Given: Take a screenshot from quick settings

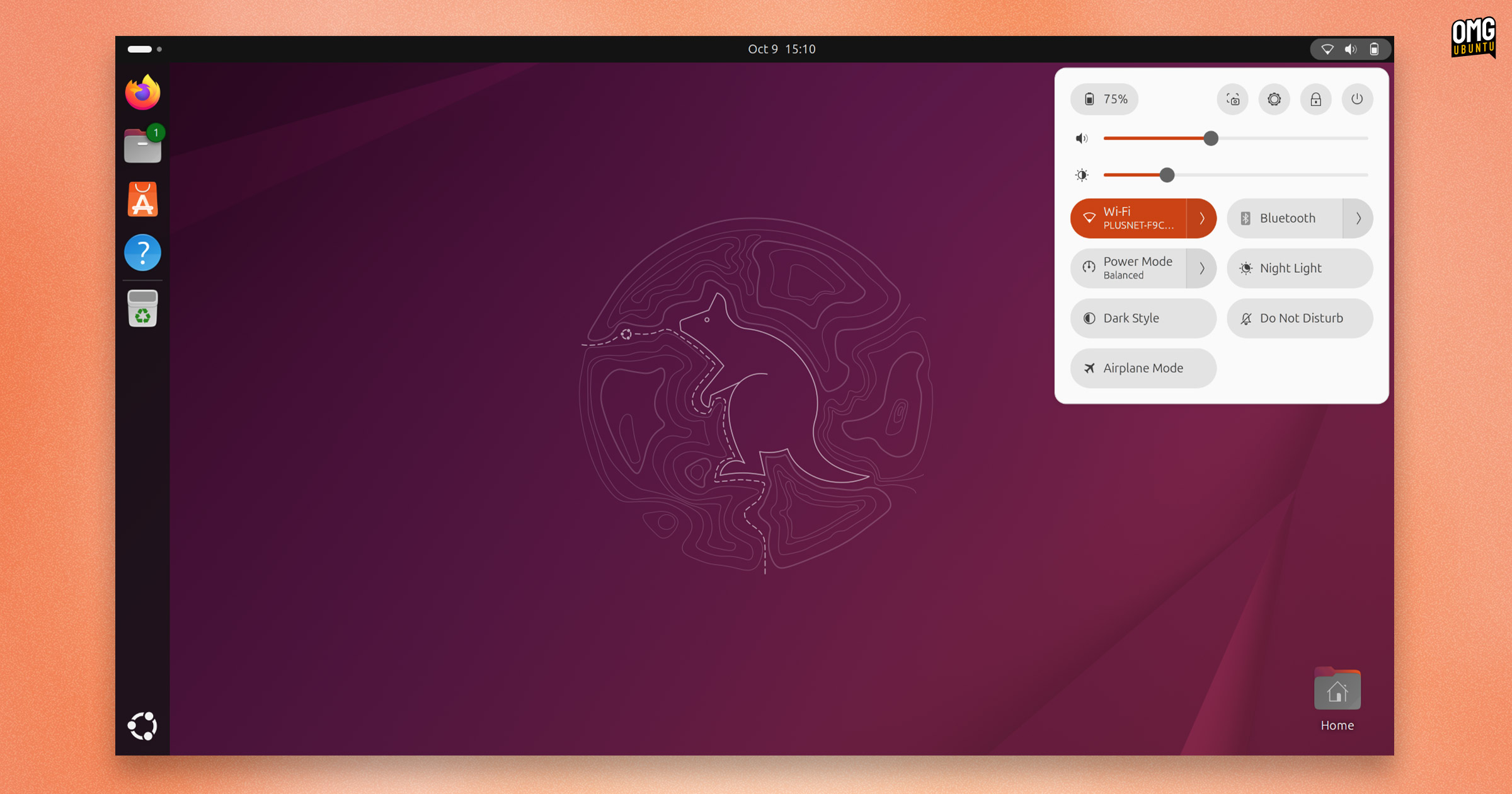Looking at the screenshot, I should [x=1233, y=99].
